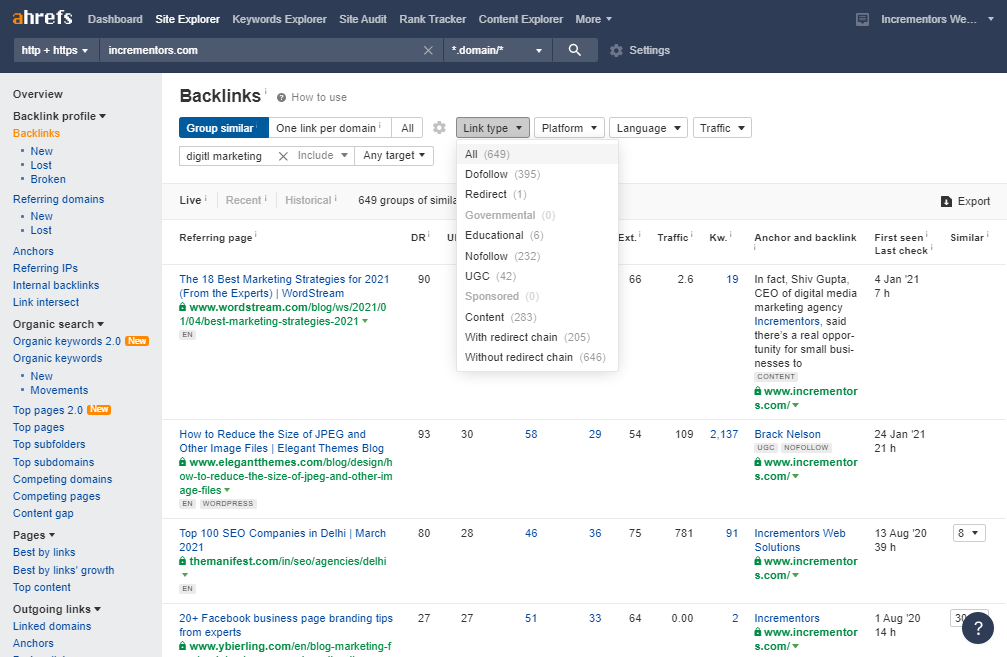Choose UGC link type
The height and width of the screenshot is (657, 1007).
click(x=537, y=276)
